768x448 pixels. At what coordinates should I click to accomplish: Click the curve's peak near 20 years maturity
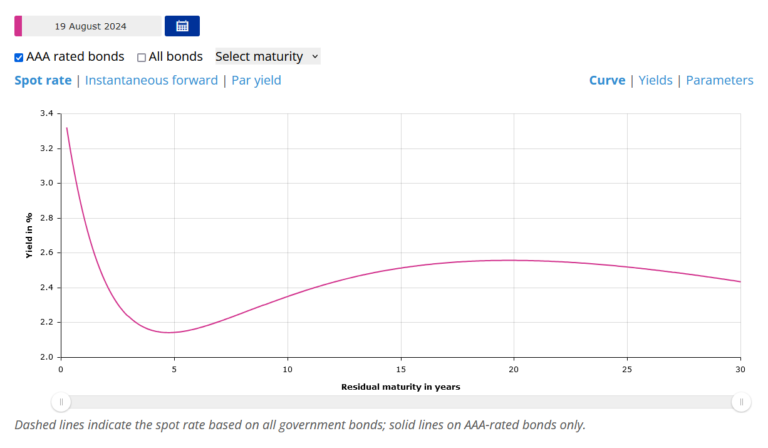(x=513, y=260)
